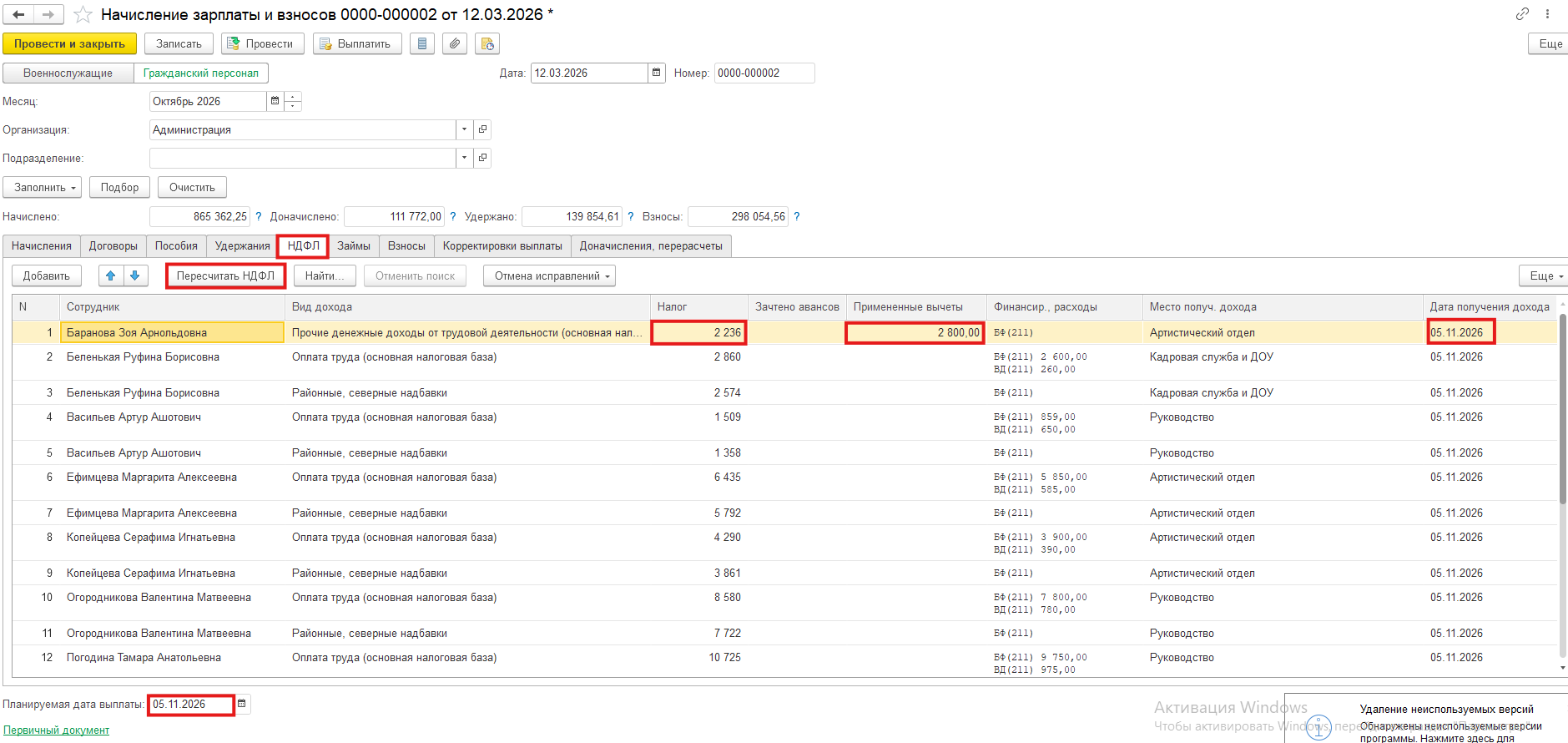Go back with the left arrow button

(x=18, y=14)
